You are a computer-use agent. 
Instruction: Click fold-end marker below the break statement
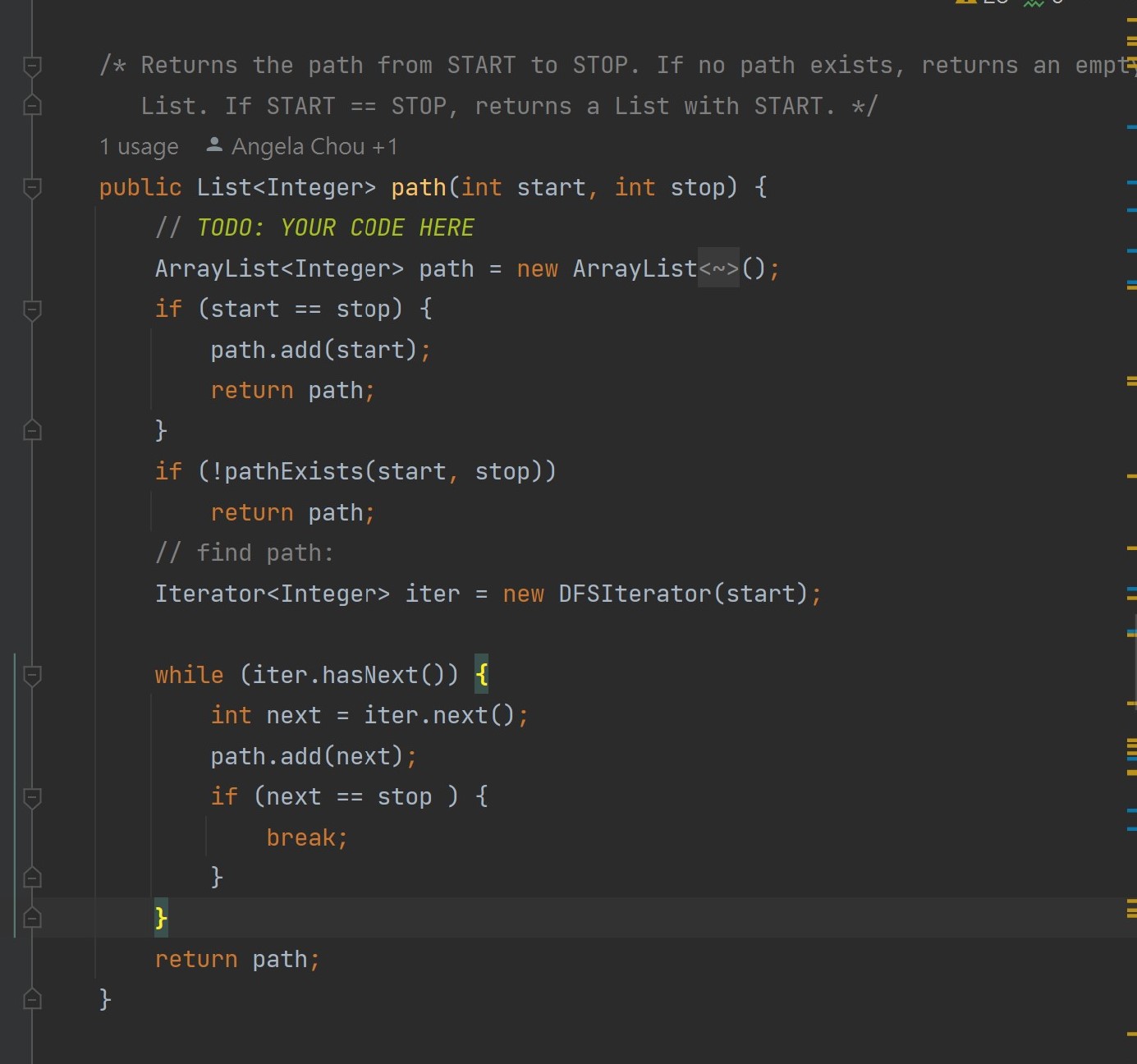(x=32, y=878)
